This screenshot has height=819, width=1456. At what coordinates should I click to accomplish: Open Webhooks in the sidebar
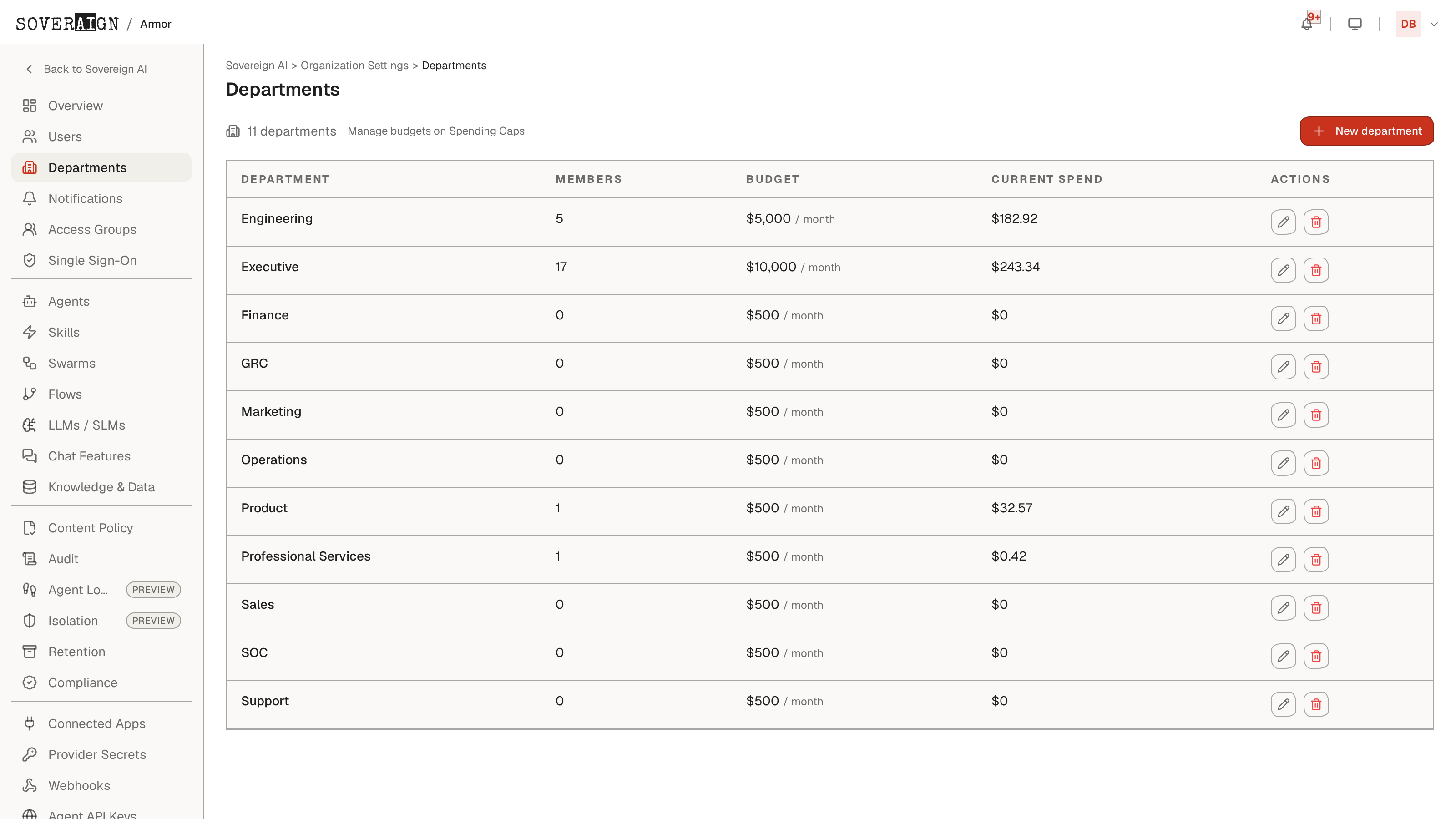[102, 786]
